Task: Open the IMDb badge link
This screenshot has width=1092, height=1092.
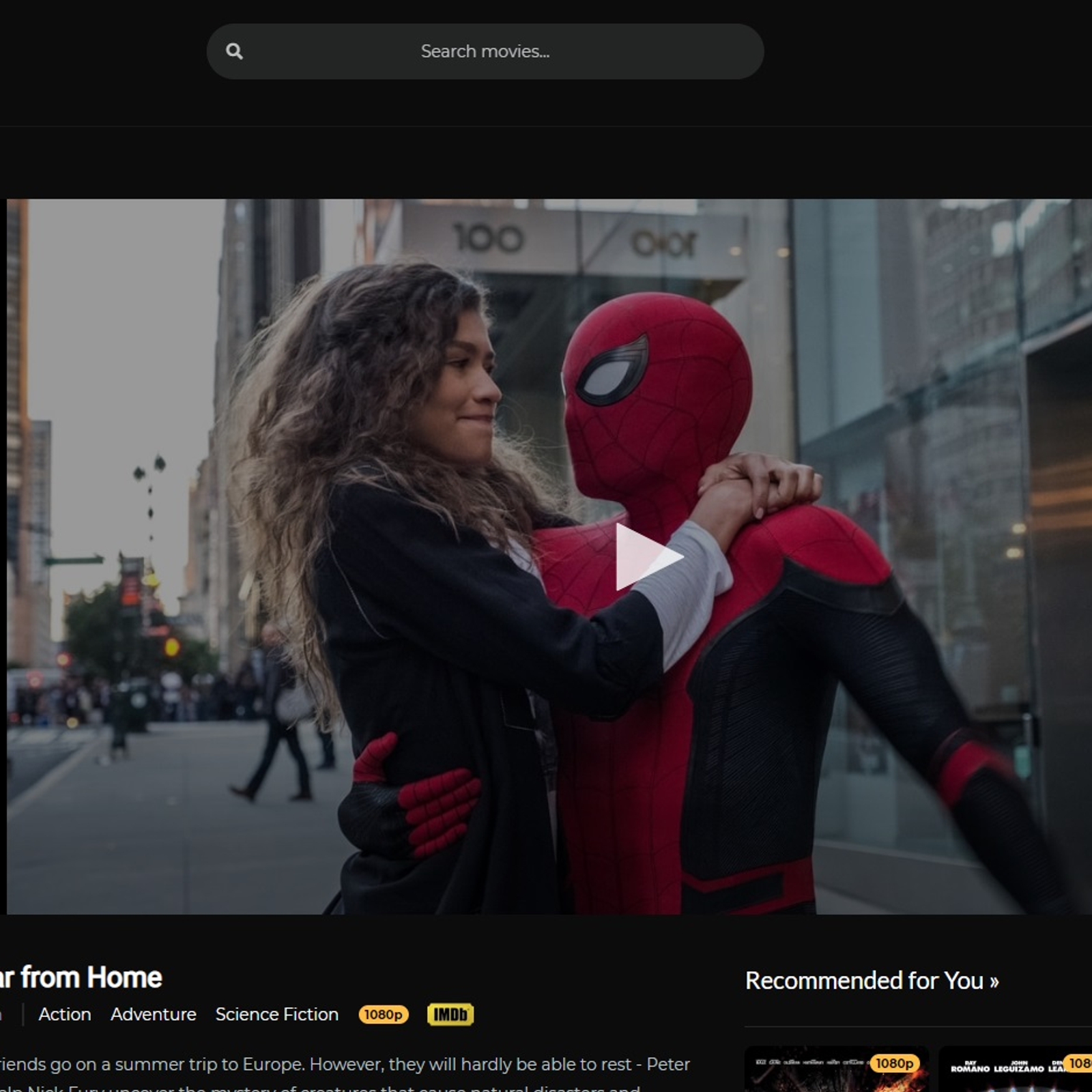Action: tap(450, 1015)
